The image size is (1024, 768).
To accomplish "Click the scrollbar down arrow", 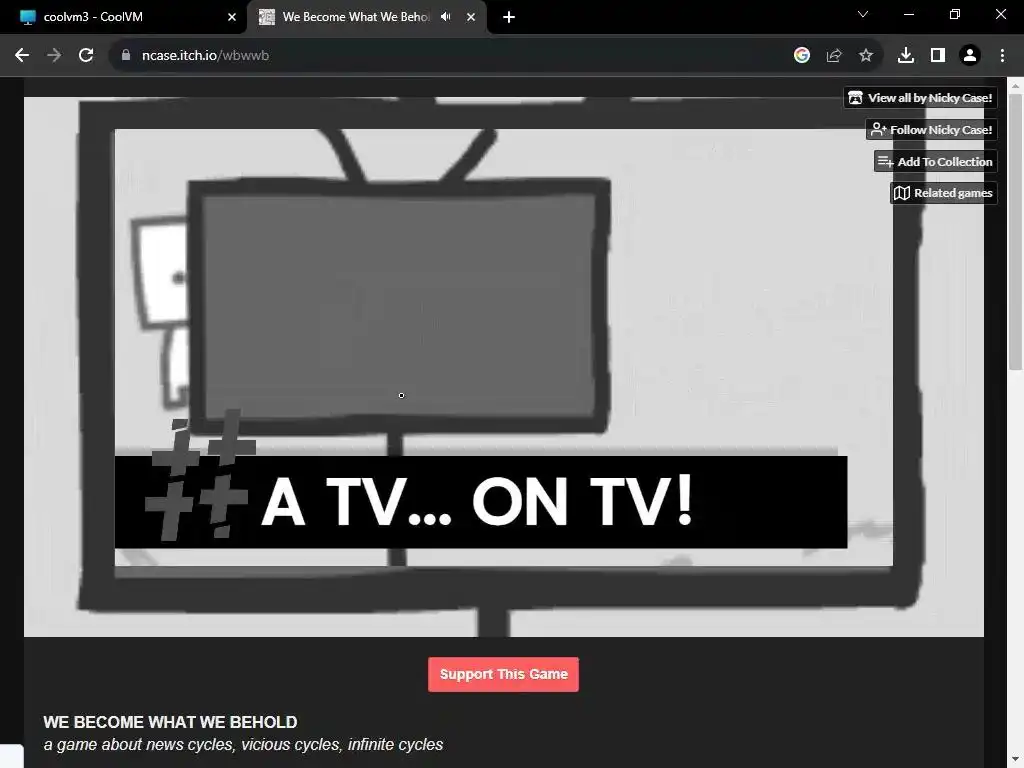I will [x=1015, y=760].
